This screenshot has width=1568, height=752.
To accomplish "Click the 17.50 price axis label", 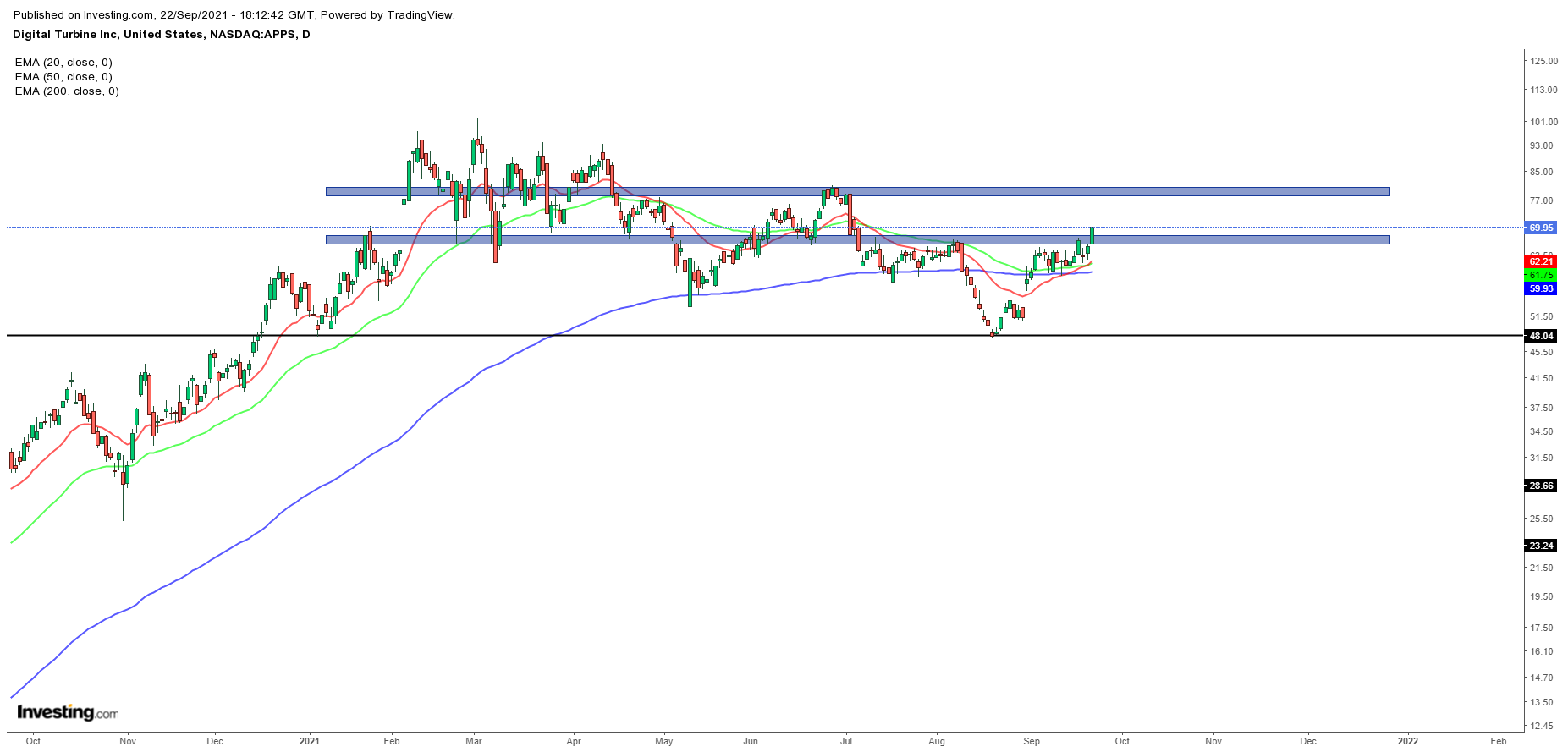I will tap(1541, 628).
